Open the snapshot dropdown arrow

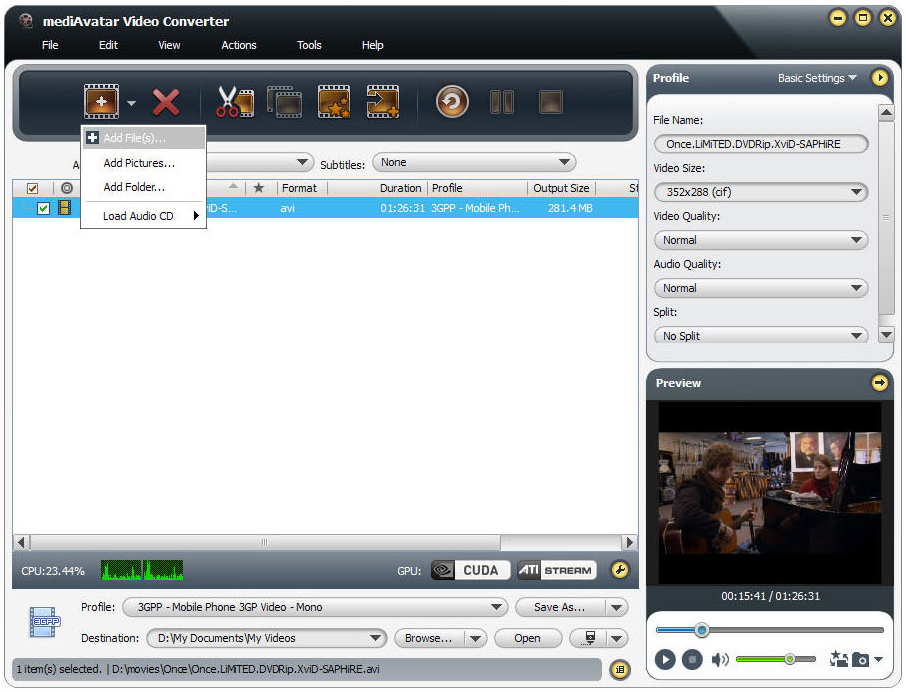[878, 659]
